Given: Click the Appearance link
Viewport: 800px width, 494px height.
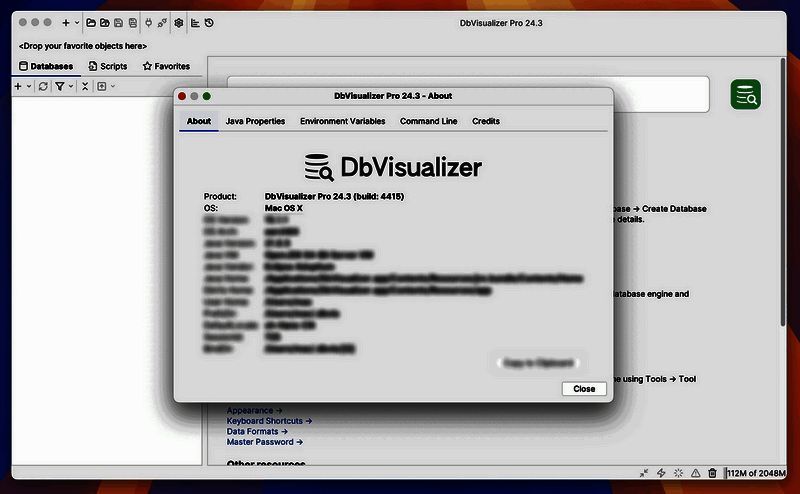Looking at the screenshot, I should pyautogui.click(x=255, y=410).
